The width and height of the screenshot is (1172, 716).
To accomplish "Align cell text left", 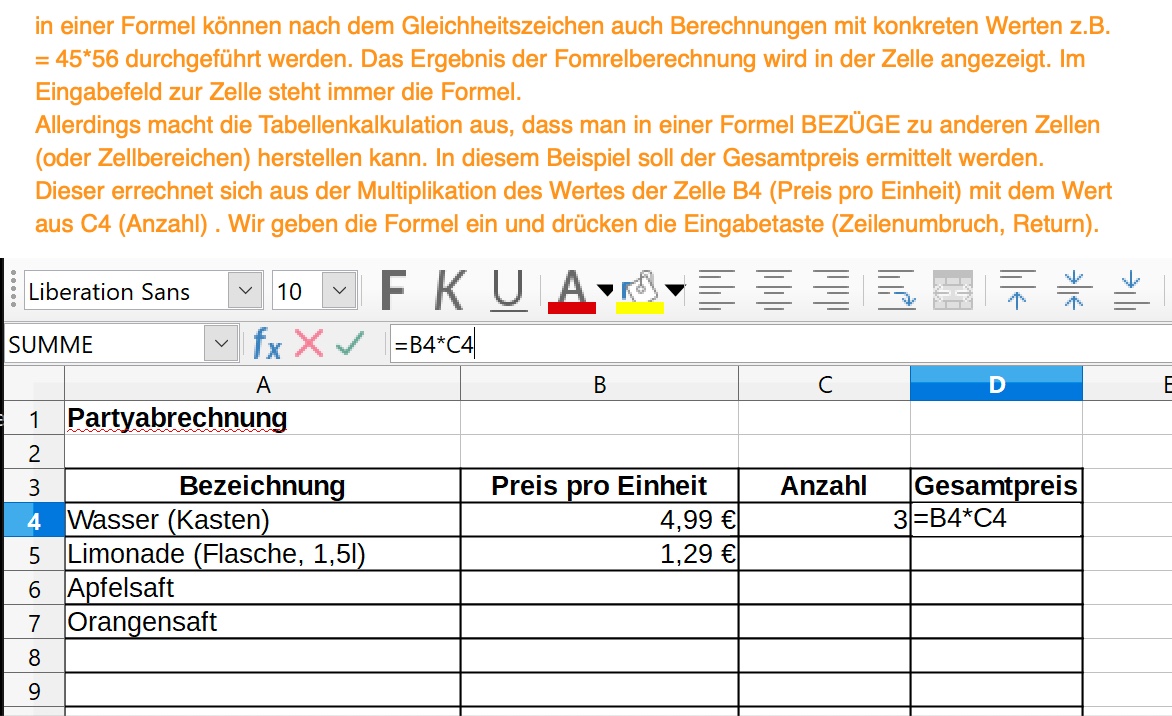I will (715, 291).
